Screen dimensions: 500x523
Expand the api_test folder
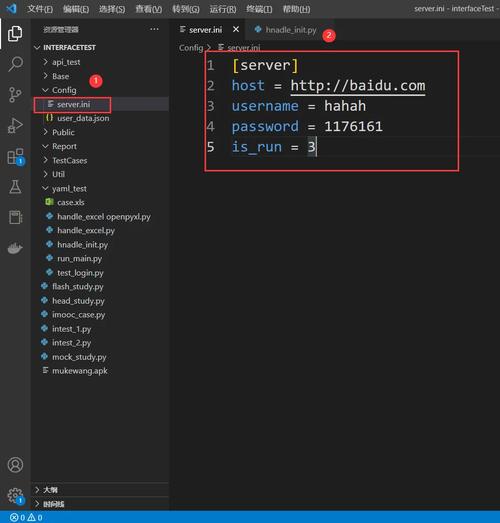[x=66, y=62]
